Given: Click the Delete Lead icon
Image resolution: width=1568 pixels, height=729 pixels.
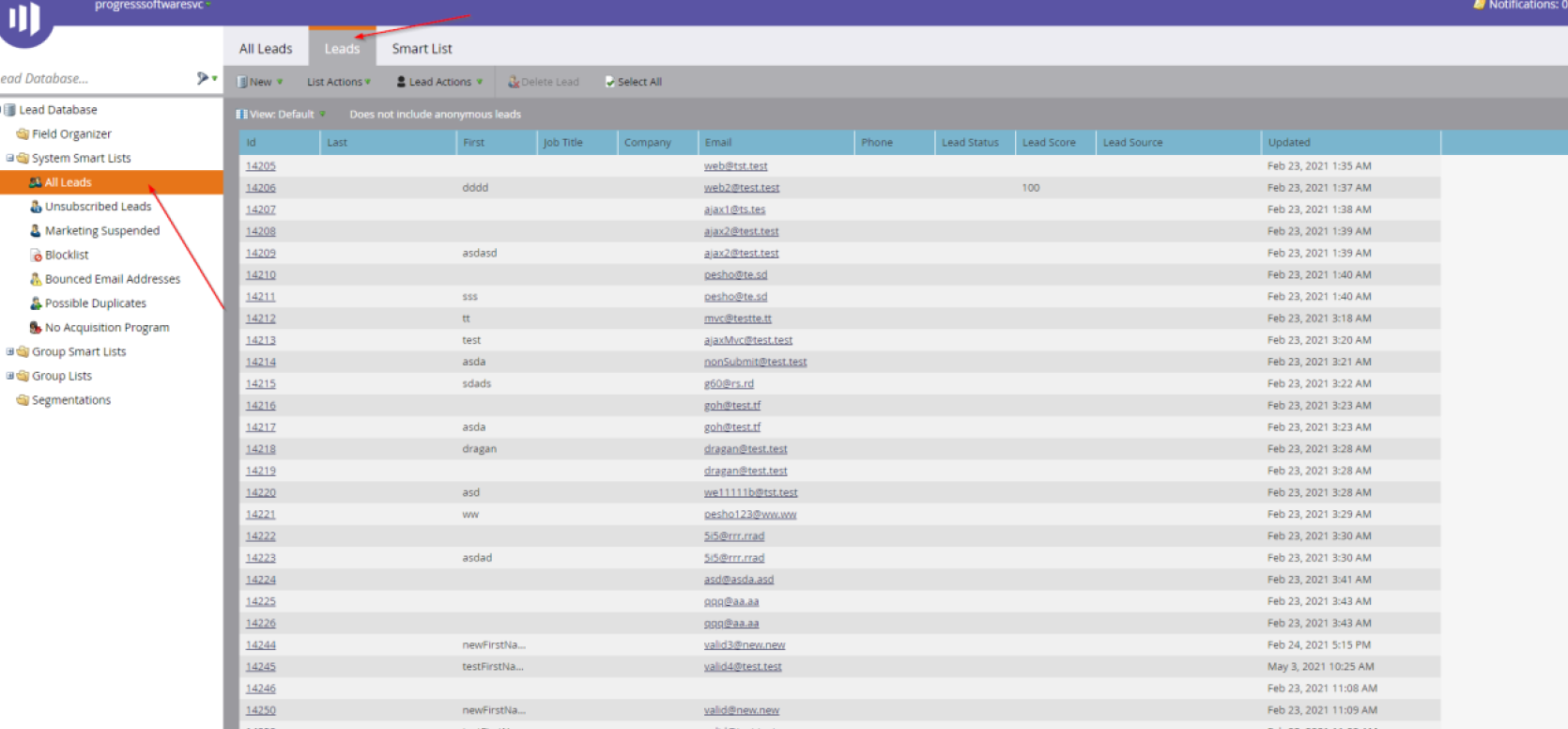Looking at the screenshot, I should [x=514, y=82].
